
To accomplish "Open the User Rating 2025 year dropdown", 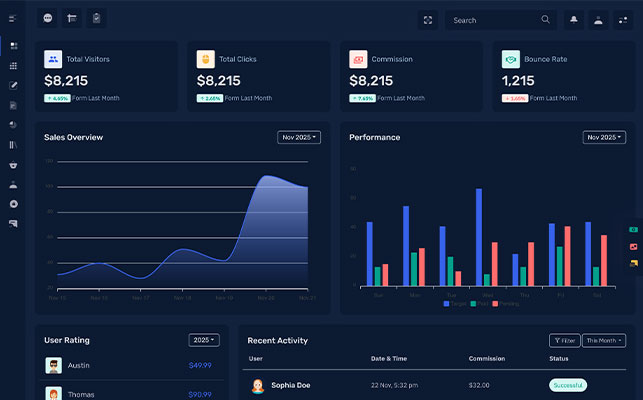I will click(203, 340).
